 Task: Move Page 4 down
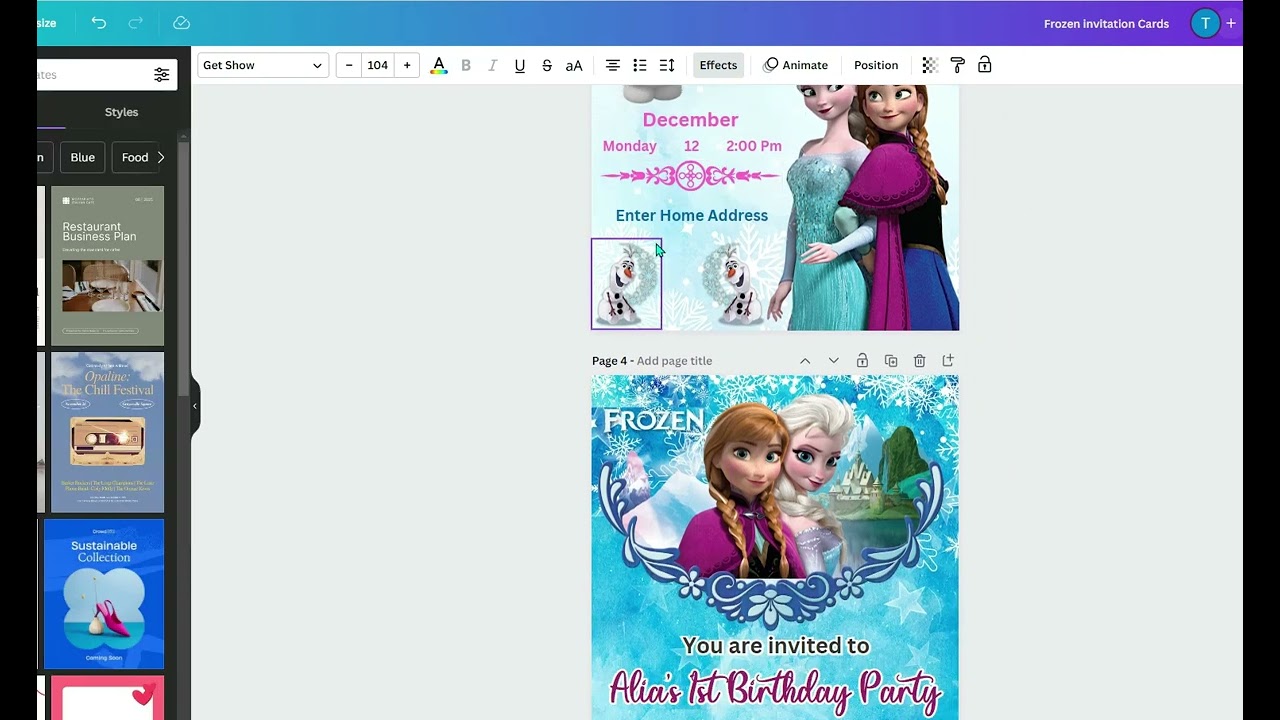(833, 361)
